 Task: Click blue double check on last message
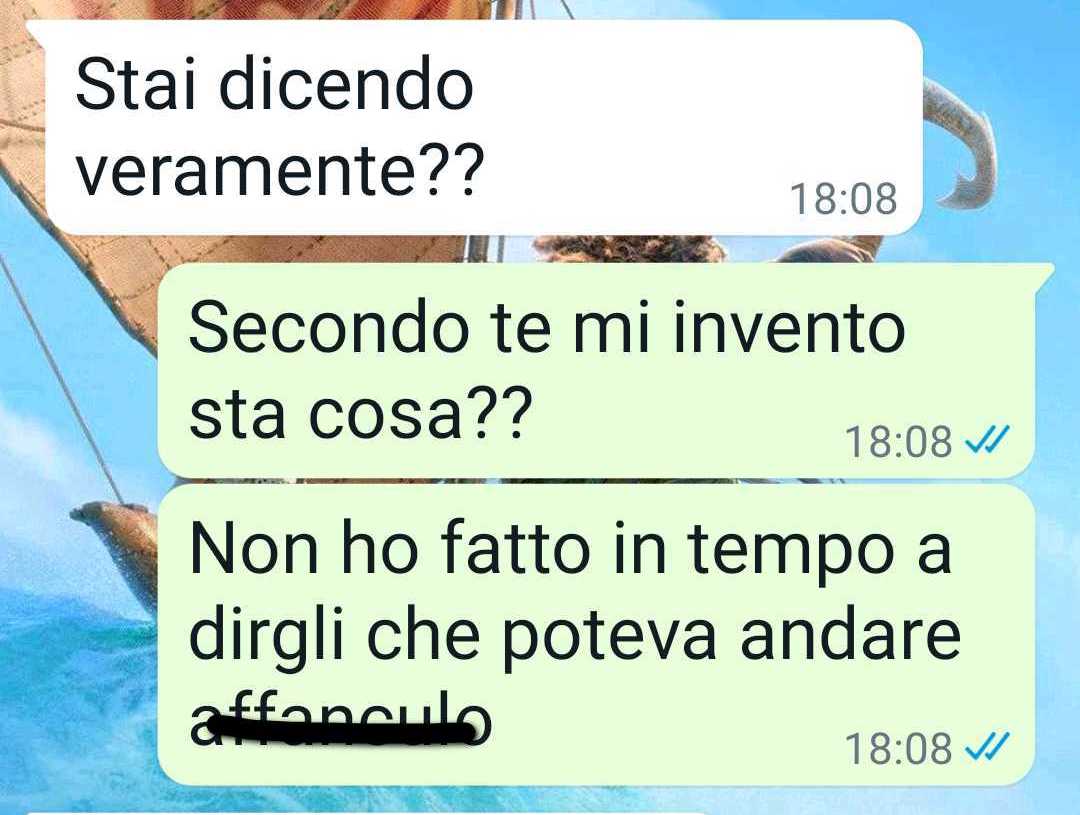point(988,745)
